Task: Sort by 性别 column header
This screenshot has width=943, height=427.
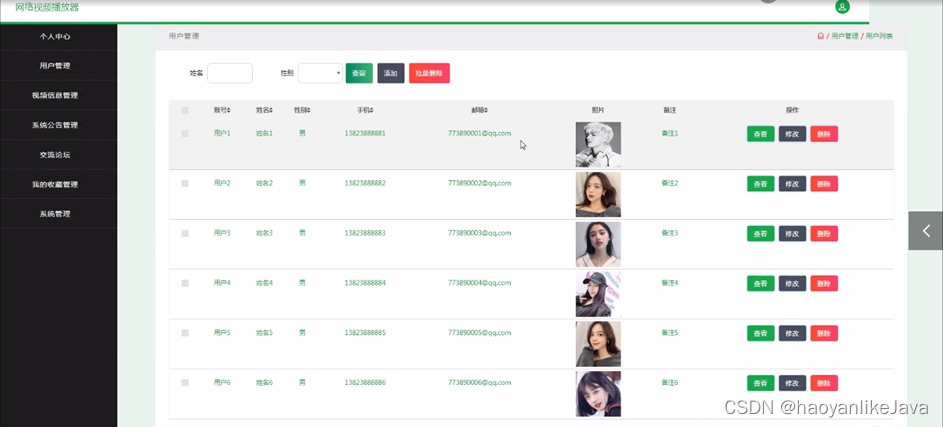Action: [302, 110]
